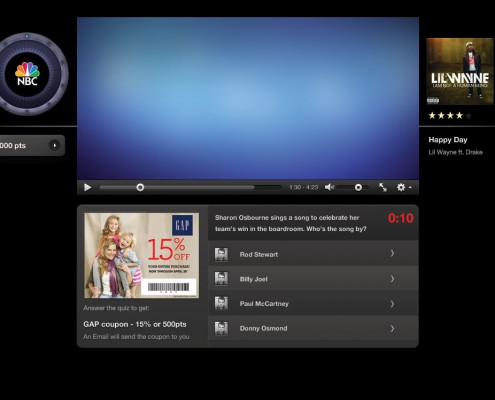Click the chevron beside Paul McCartney
495x400 pixels.
(x=392, y=304)
